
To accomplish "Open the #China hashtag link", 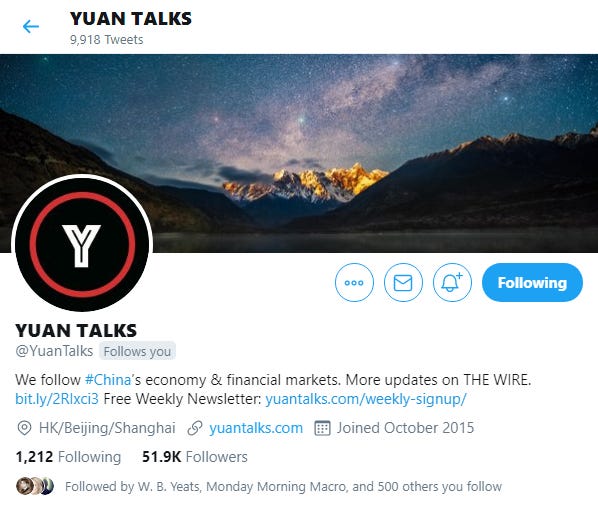I will click(x=108, y=380).
